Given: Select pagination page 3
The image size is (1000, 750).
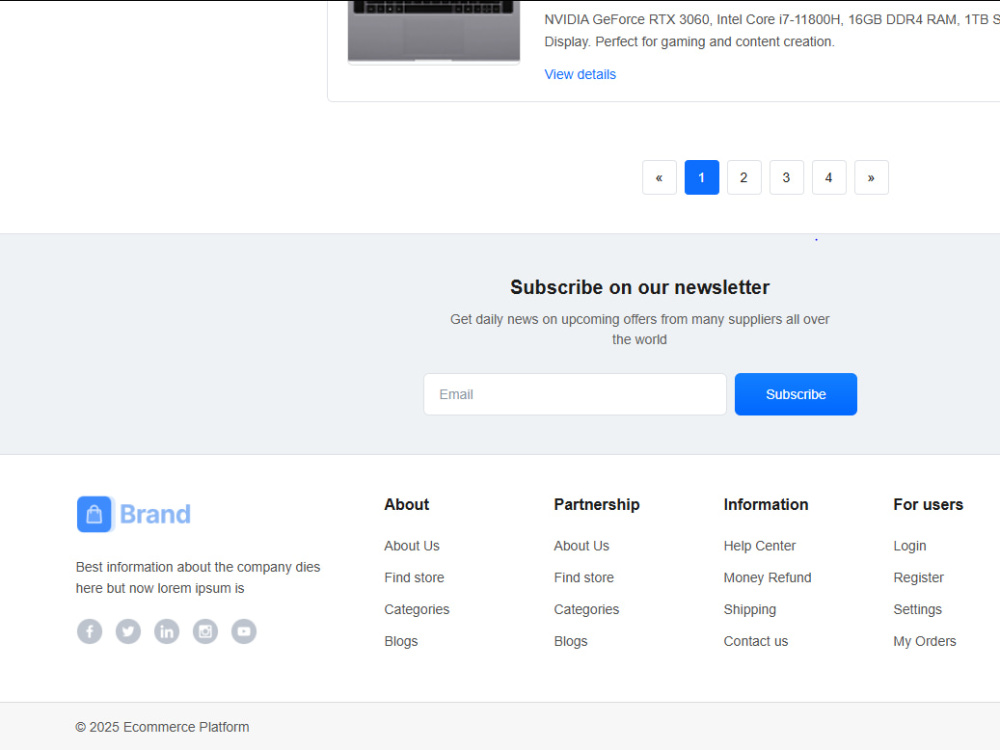Looking at the screenshot, I should click(x=786, y=177).
